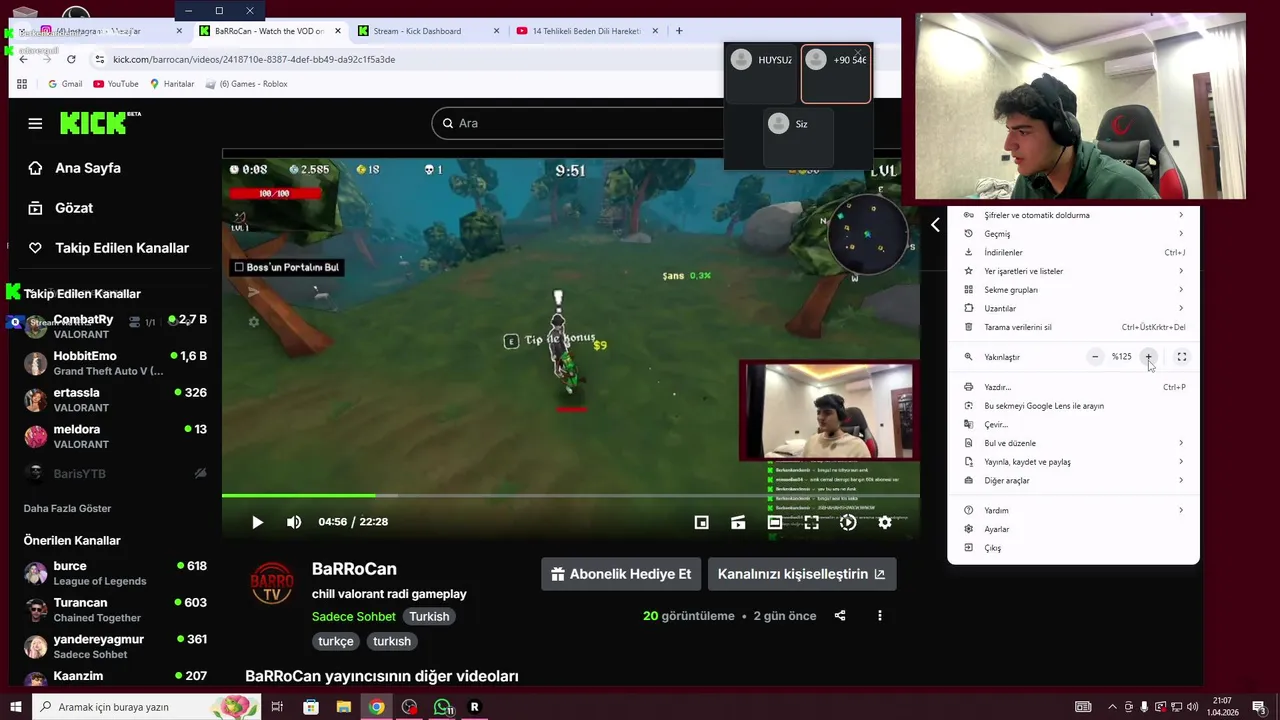
Task: Open the Sadece Sohbet category link
Action: (x=354, y=616)
